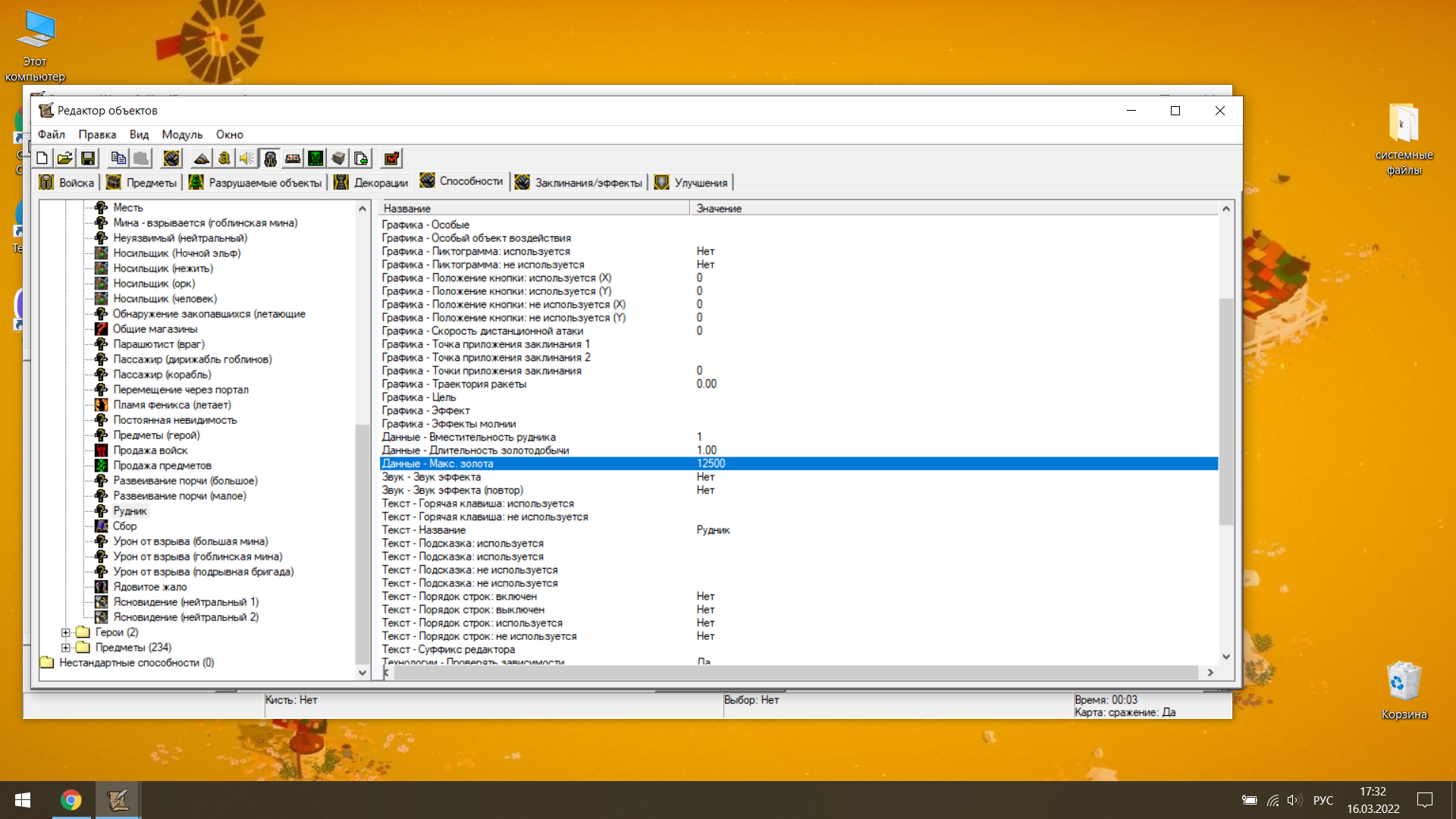Expand the Герои (2) folder
The image size is (1456, 819).
[66, 632]
